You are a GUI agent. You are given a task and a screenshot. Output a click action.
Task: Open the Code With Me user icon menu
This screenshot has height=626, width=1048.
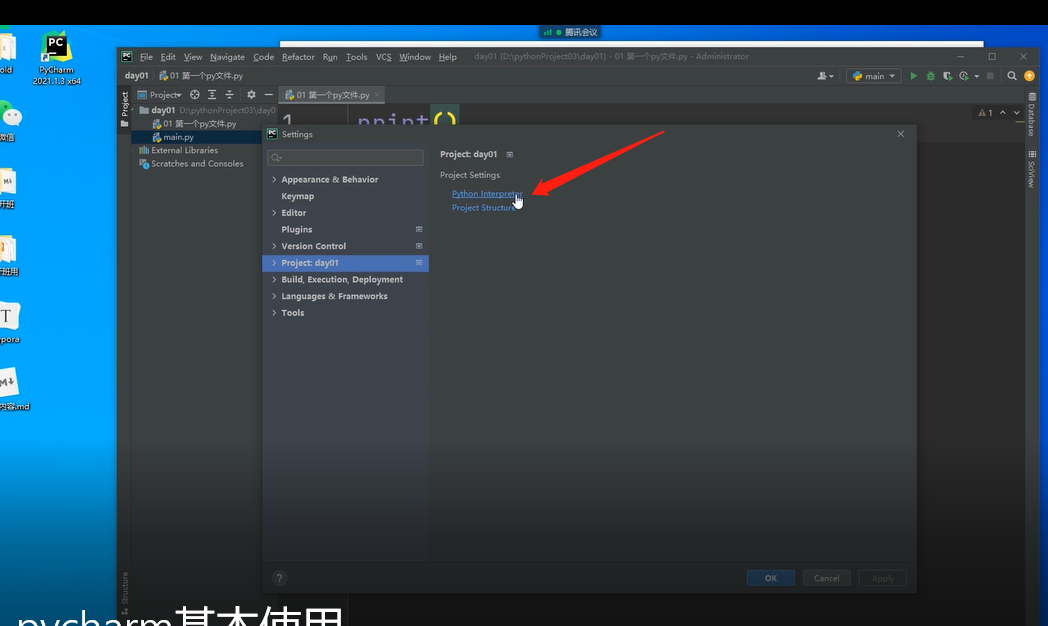point(825,76)
